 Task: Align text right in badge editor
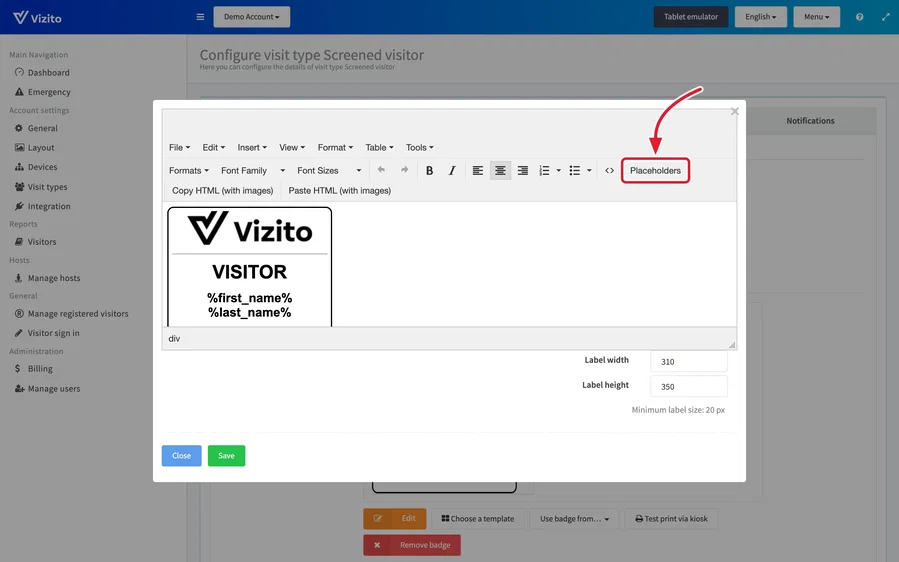click(523, 170)
